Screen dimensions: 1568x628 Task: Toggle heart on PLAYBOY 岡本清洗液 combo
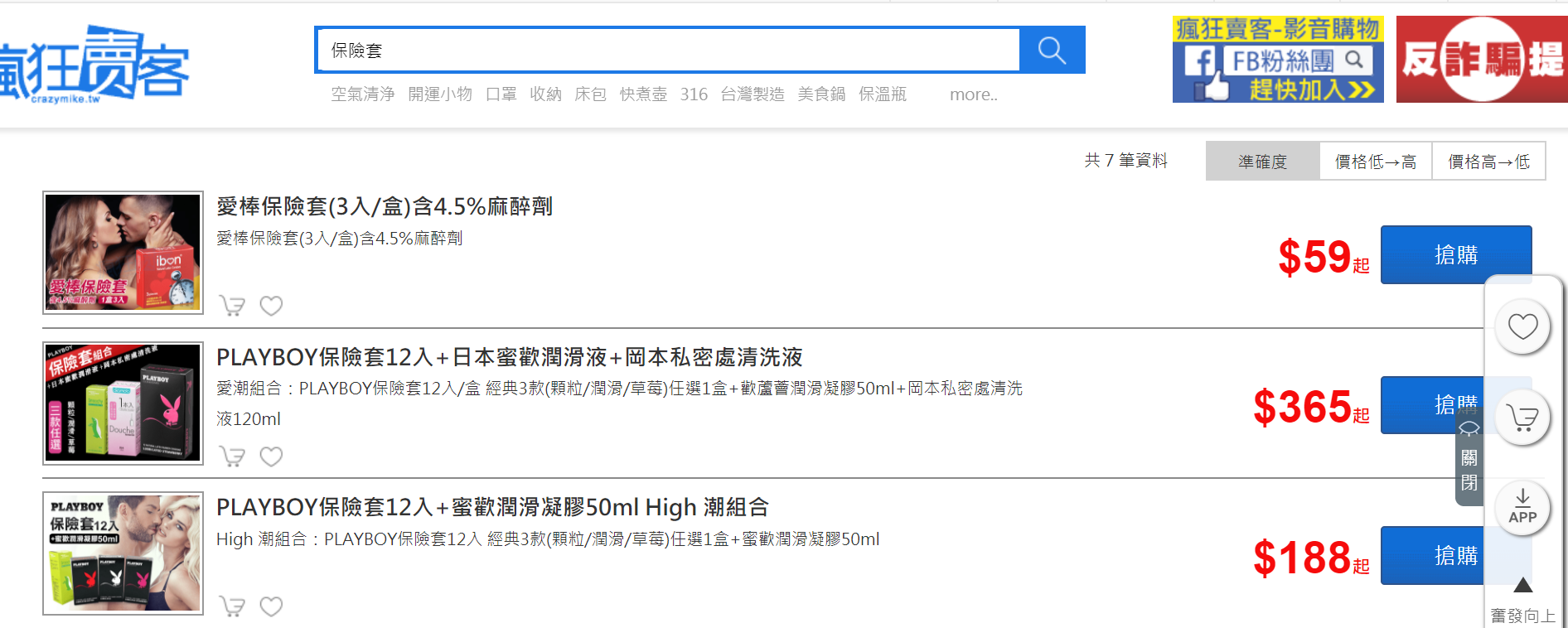pos(271,457)
